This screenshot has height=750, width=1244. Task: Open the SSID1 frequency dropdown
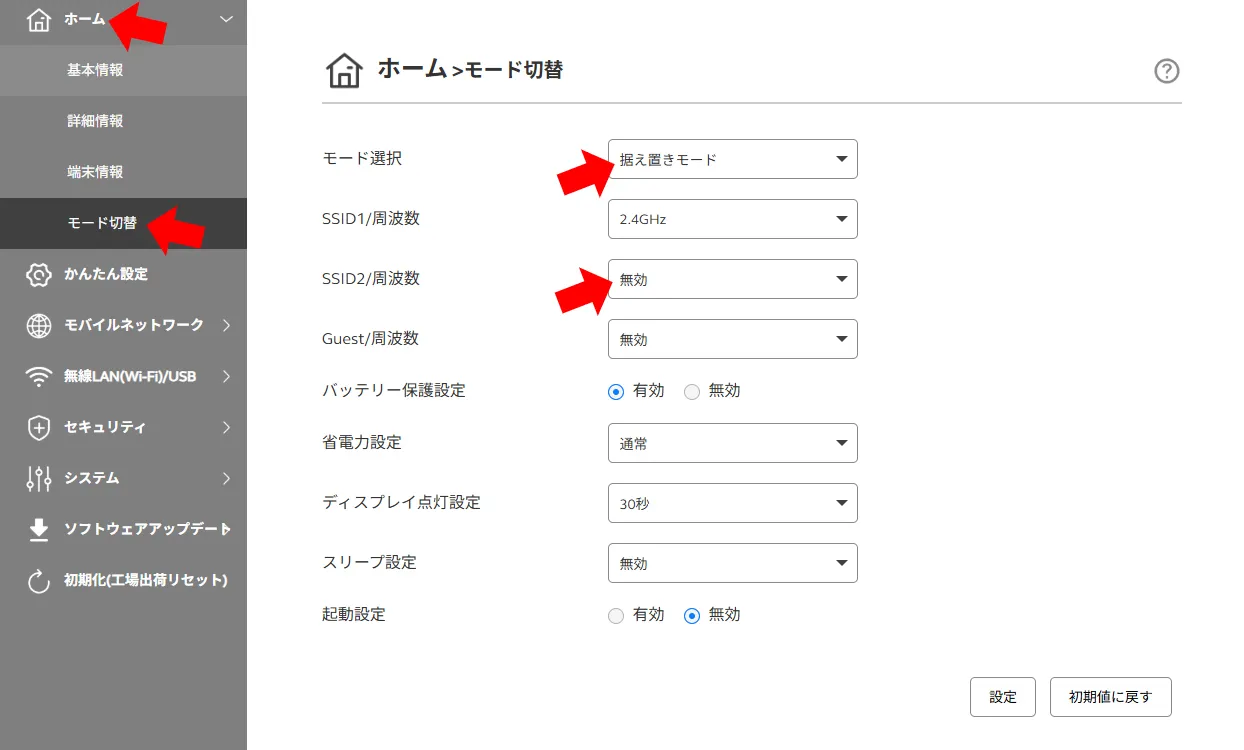pyautogui.click(x=732, y=219)
